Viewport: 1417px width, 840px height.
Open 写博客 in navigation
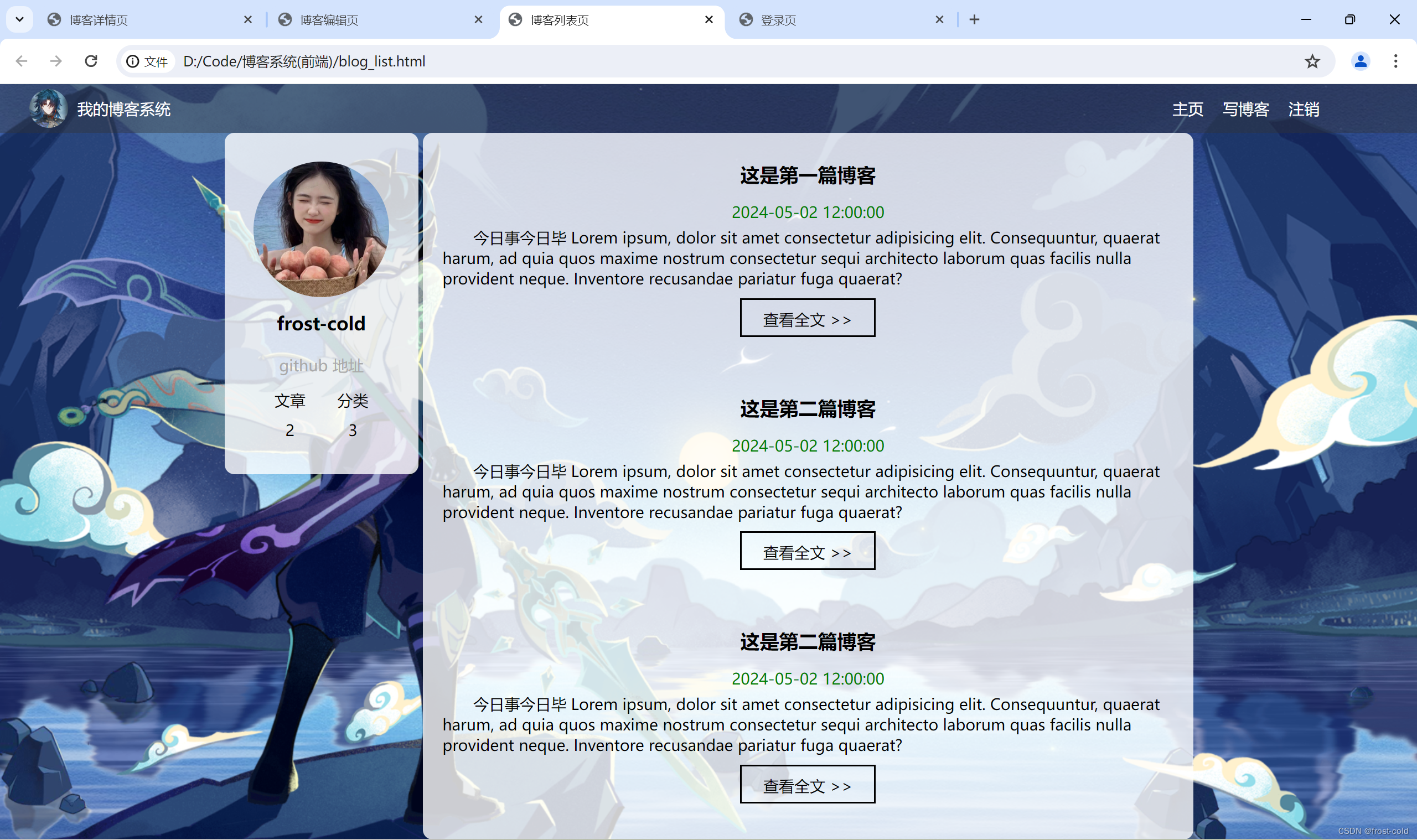pos(1245,109)
